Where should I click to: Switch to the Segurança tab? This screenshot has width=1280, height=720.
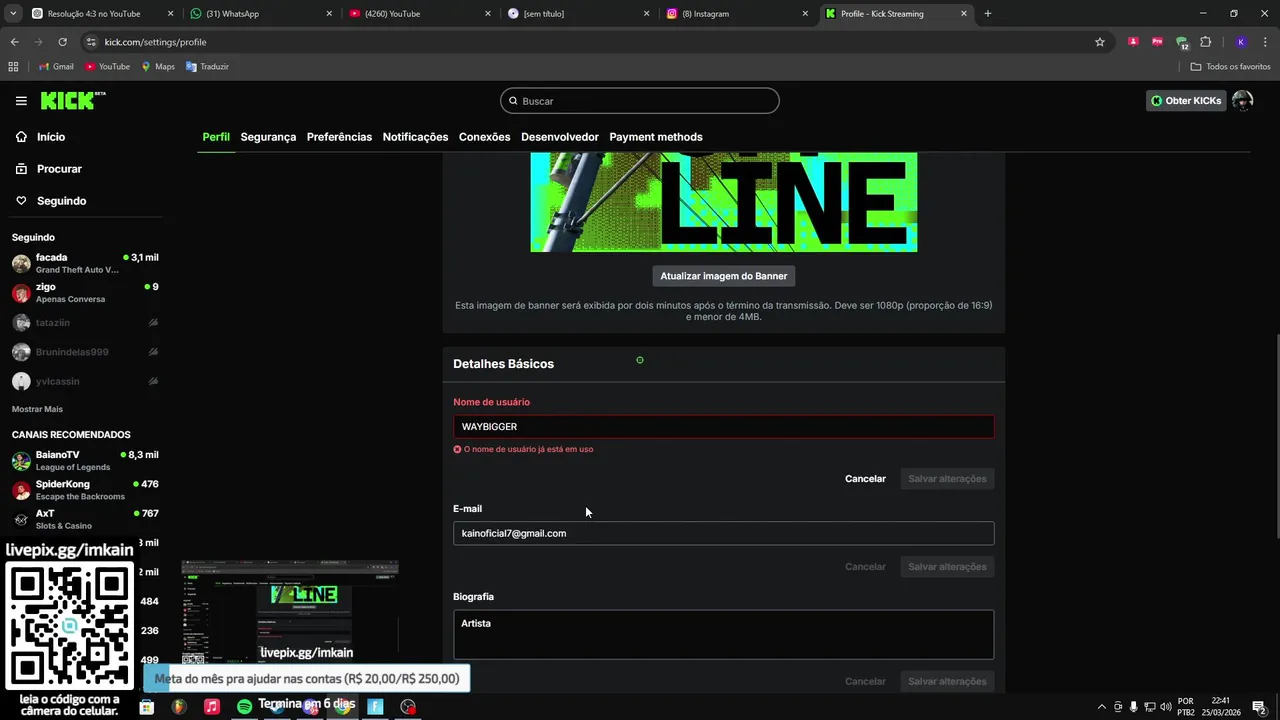tap(268, 137)
